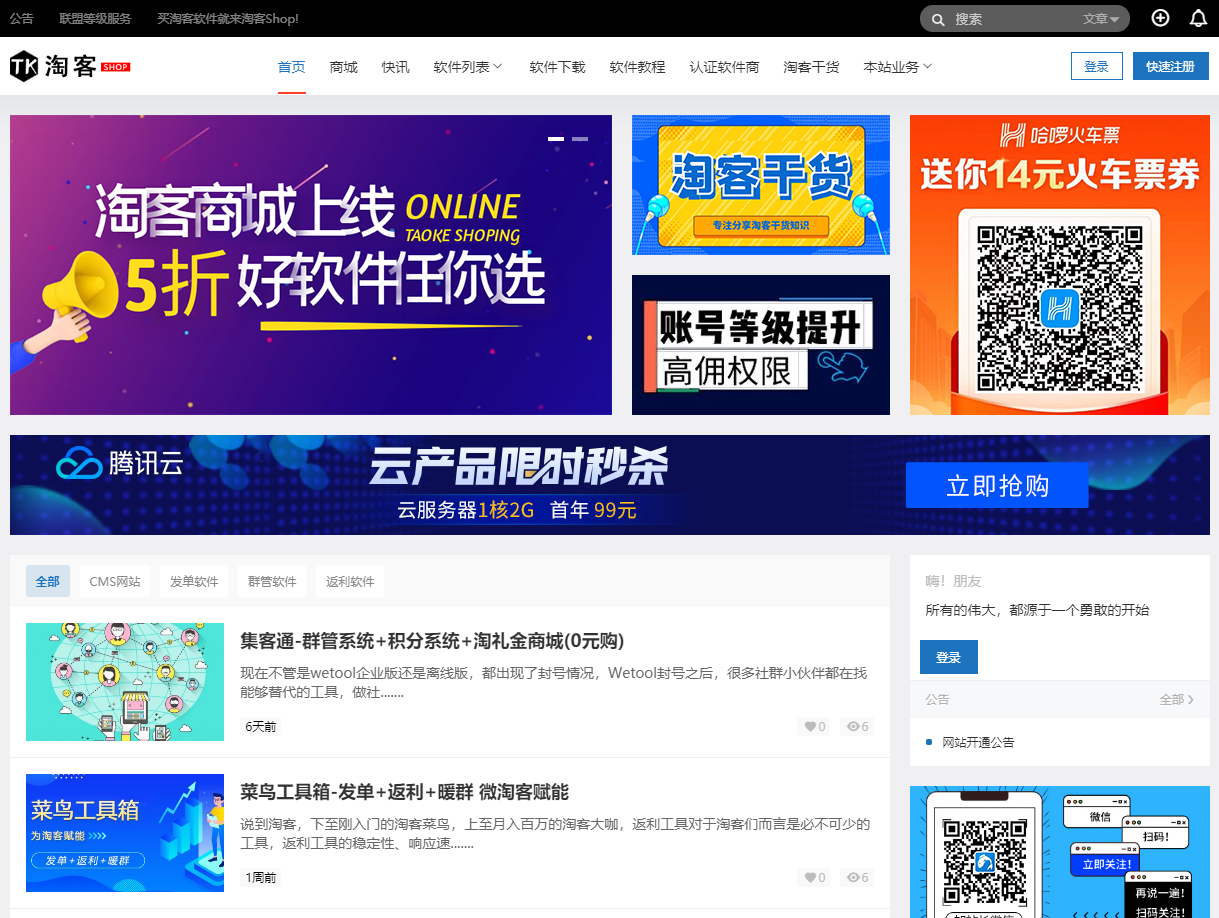Click 联盟等级服务 link in top bar
This screenshot has height=918, width=1219.
tap(95, 18)
